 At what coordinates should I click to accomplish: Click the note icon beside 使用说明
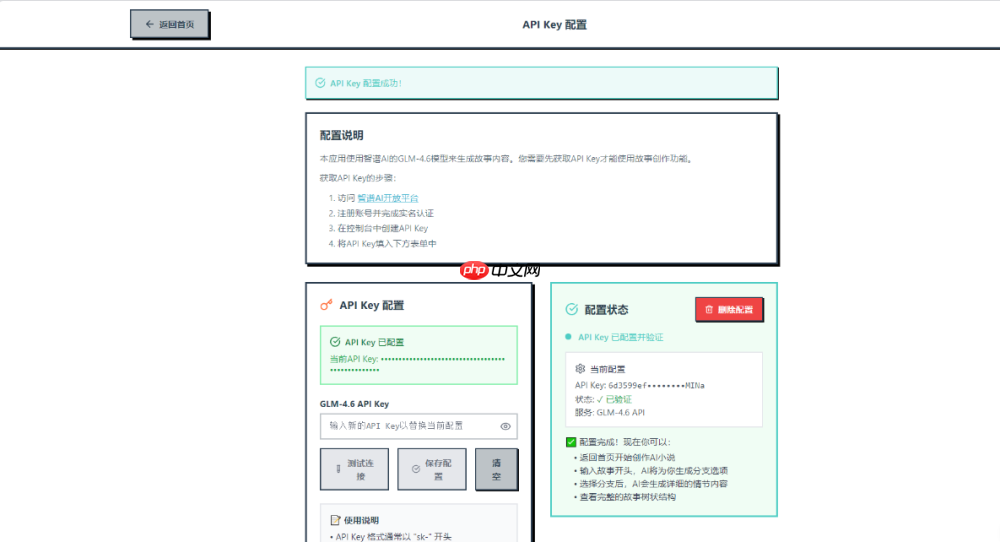click(335, 520)
